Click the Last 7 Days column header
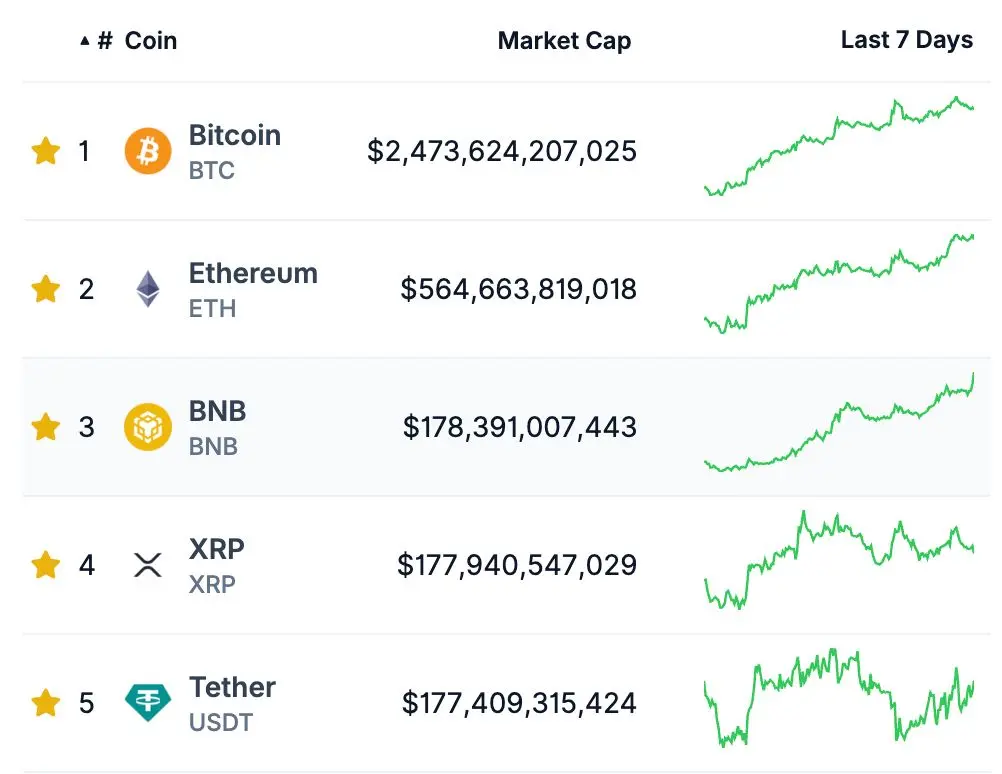The width and height of the screenshot is (1002, 774). (906, 40)
